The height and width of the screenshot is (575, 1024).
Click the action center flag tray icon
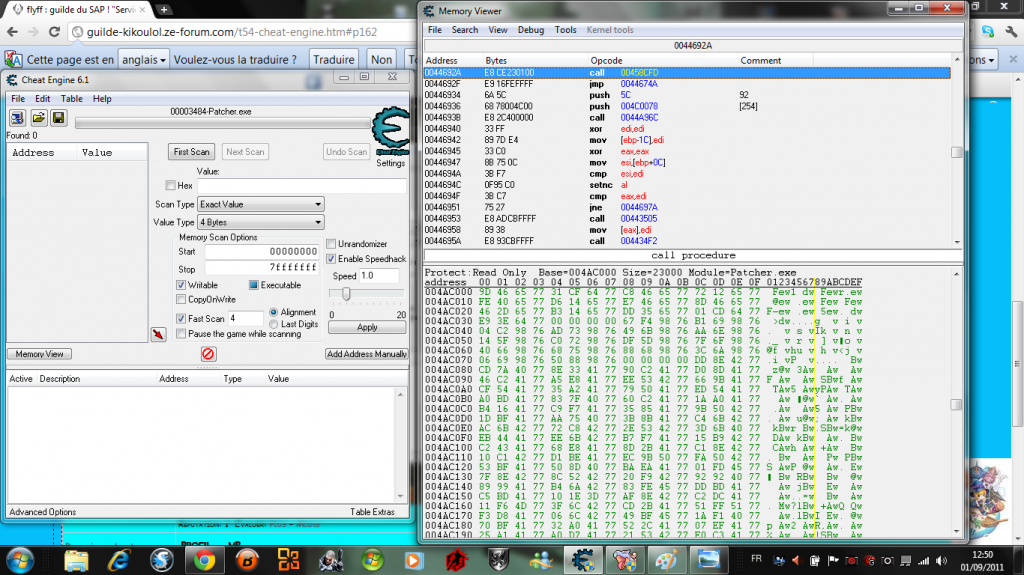[x=833, y=561]
